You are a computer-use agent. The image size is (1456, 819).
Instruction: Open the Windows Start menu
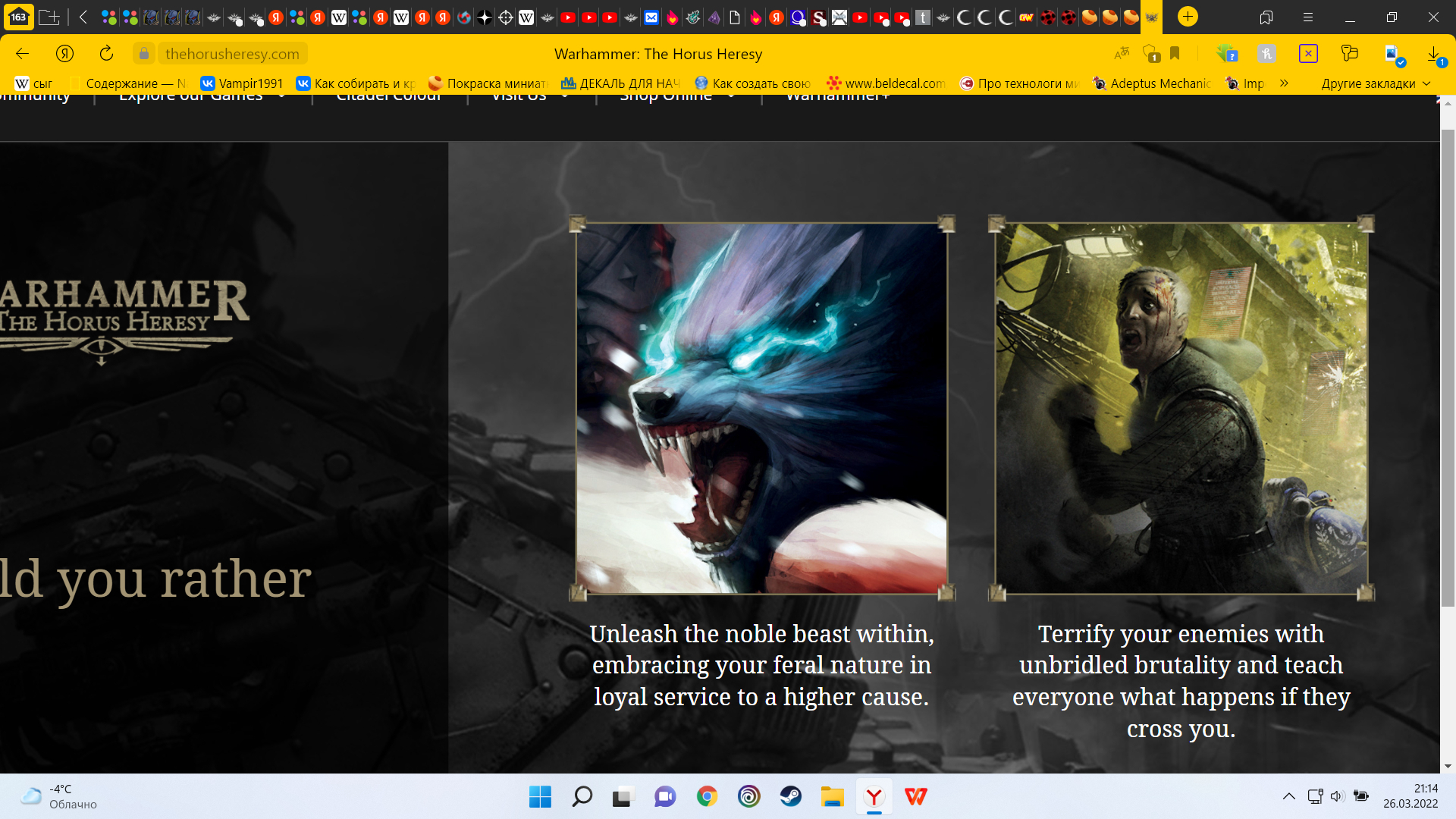click(540, 796)
